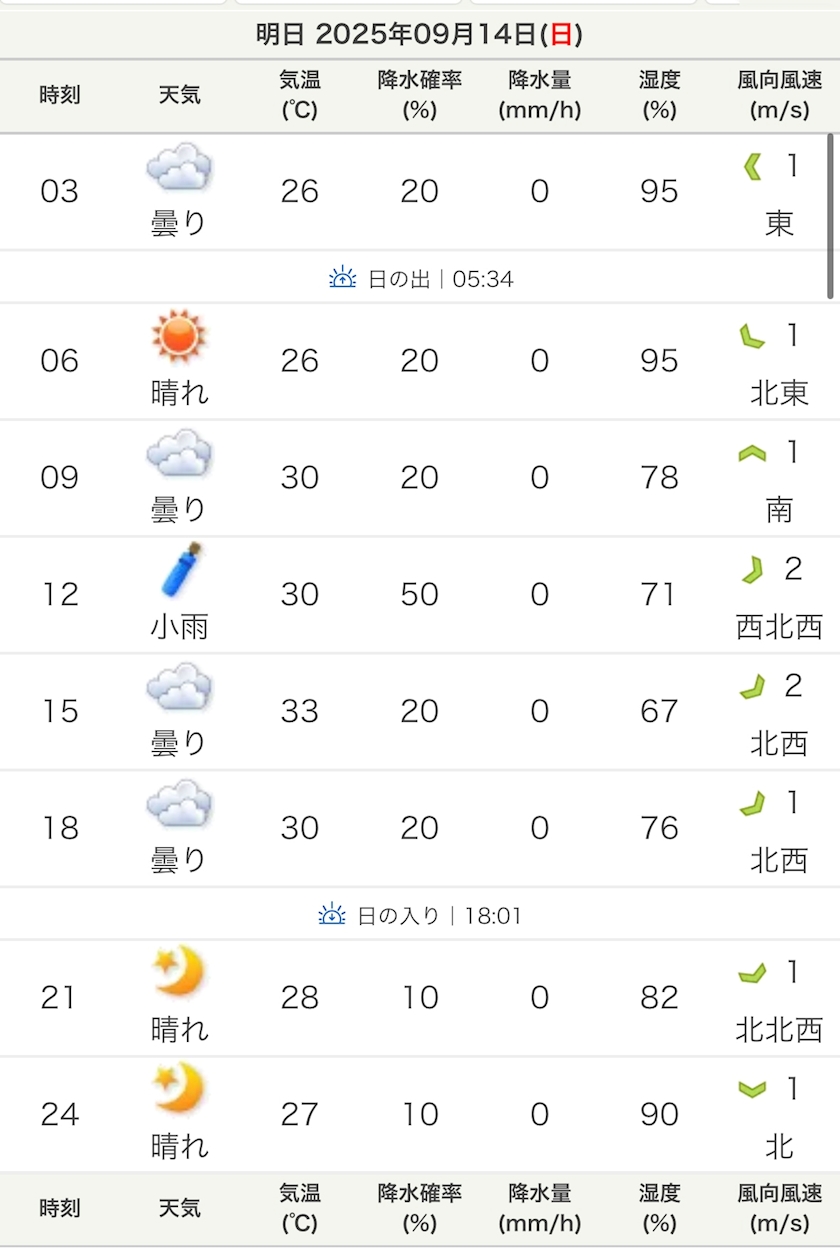Click the top 降水確率 (%) column header

click(x=419, y=95)
